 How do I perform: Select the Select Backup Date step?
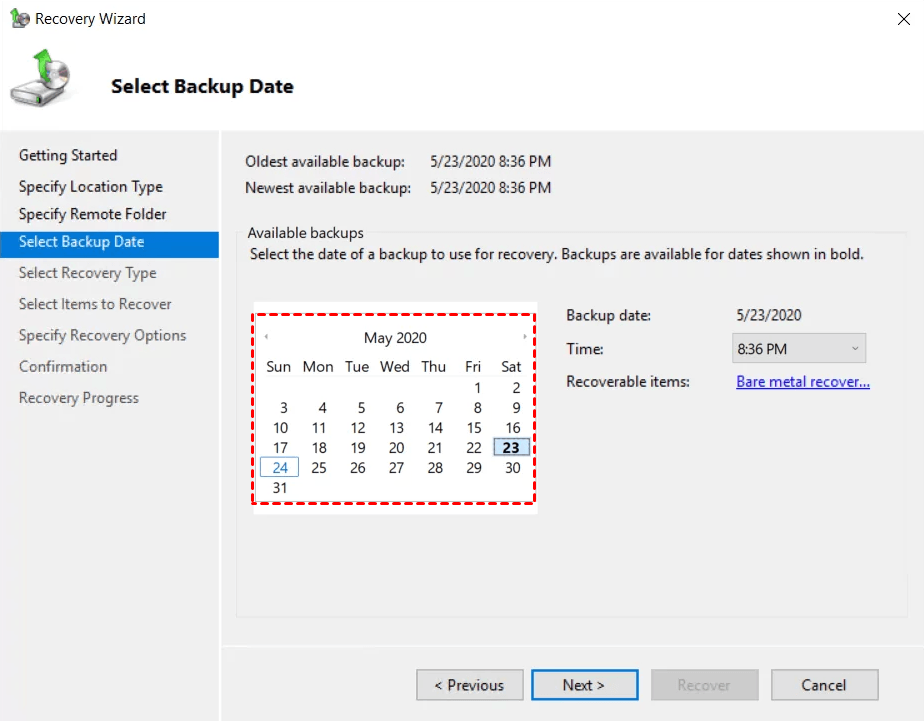click(x=81, y=242)
